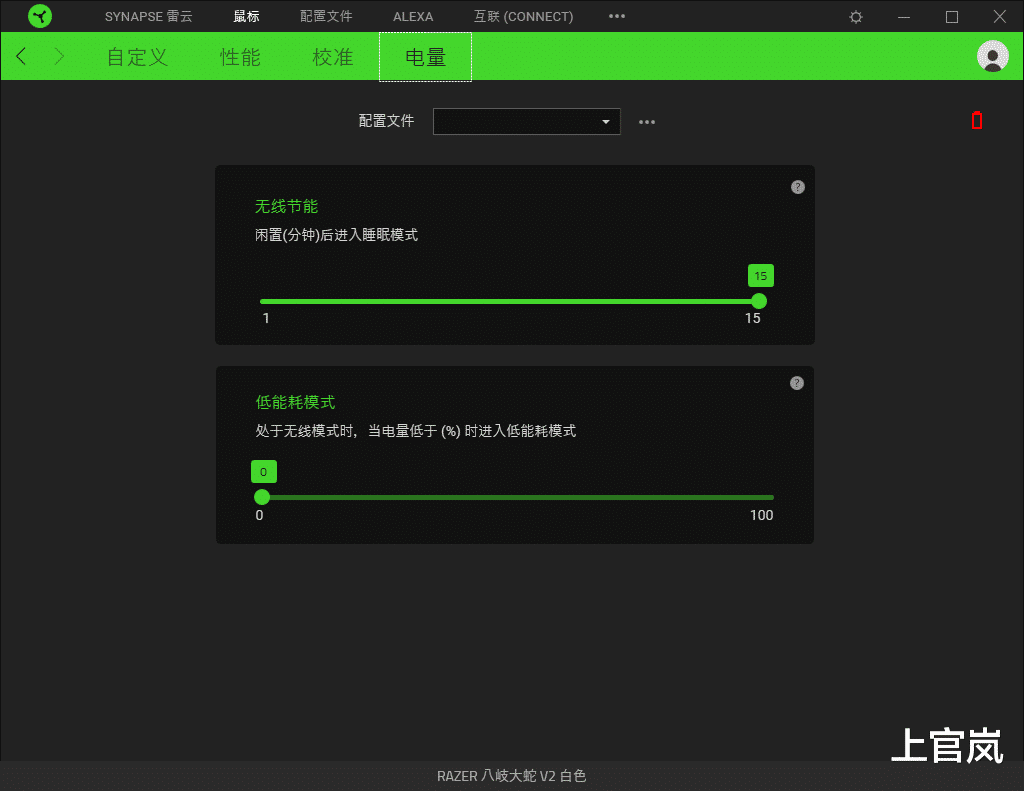Click the Razer logo icon
Screen dimensions: 1024x791
pyautogui.click(x=40, y=16)
